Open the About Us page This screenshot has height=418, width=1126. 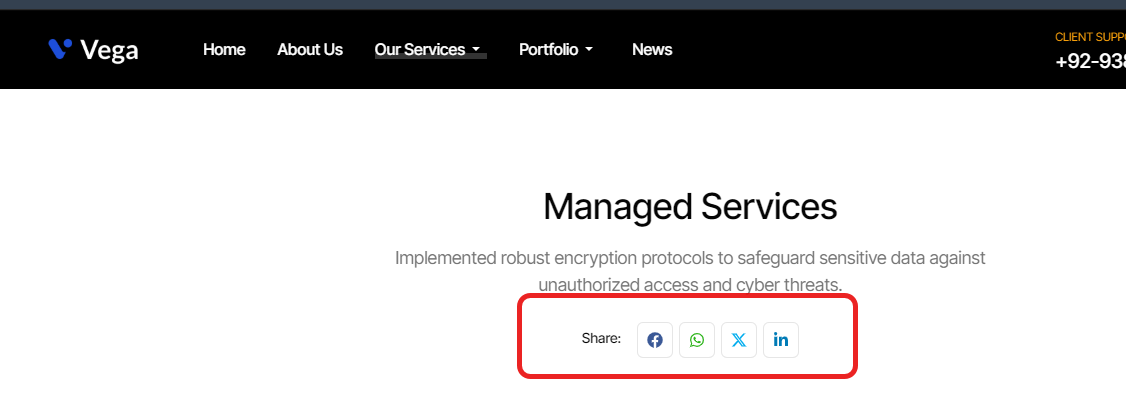click(x=310, y=49)
